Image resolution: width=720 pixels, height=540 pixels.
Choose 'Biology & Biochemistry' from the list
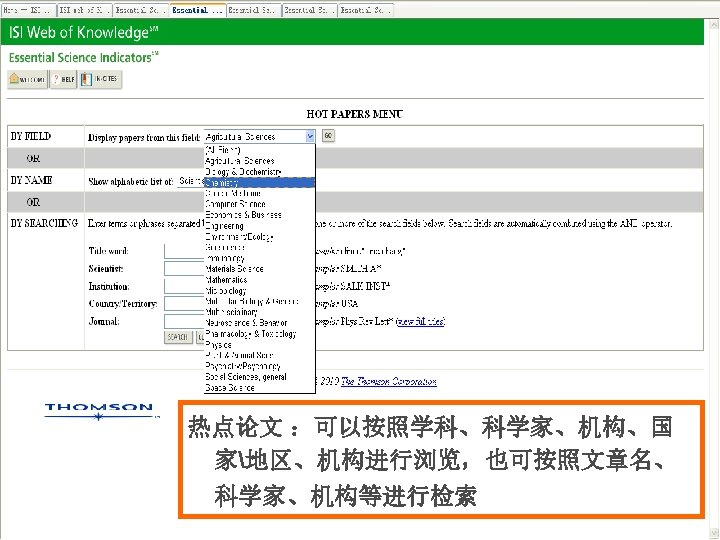pos(259,172)
